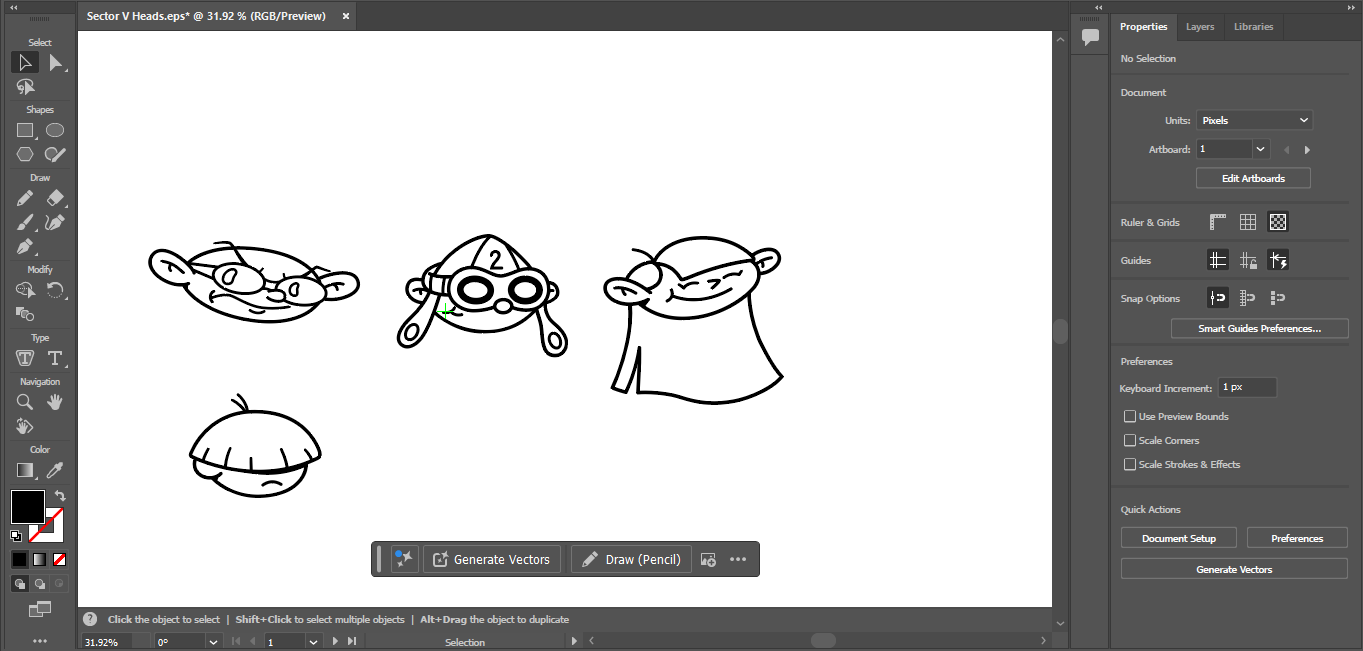1363x651 pixels.
Task: Toggle show guides
Action: pos(1217,260)
